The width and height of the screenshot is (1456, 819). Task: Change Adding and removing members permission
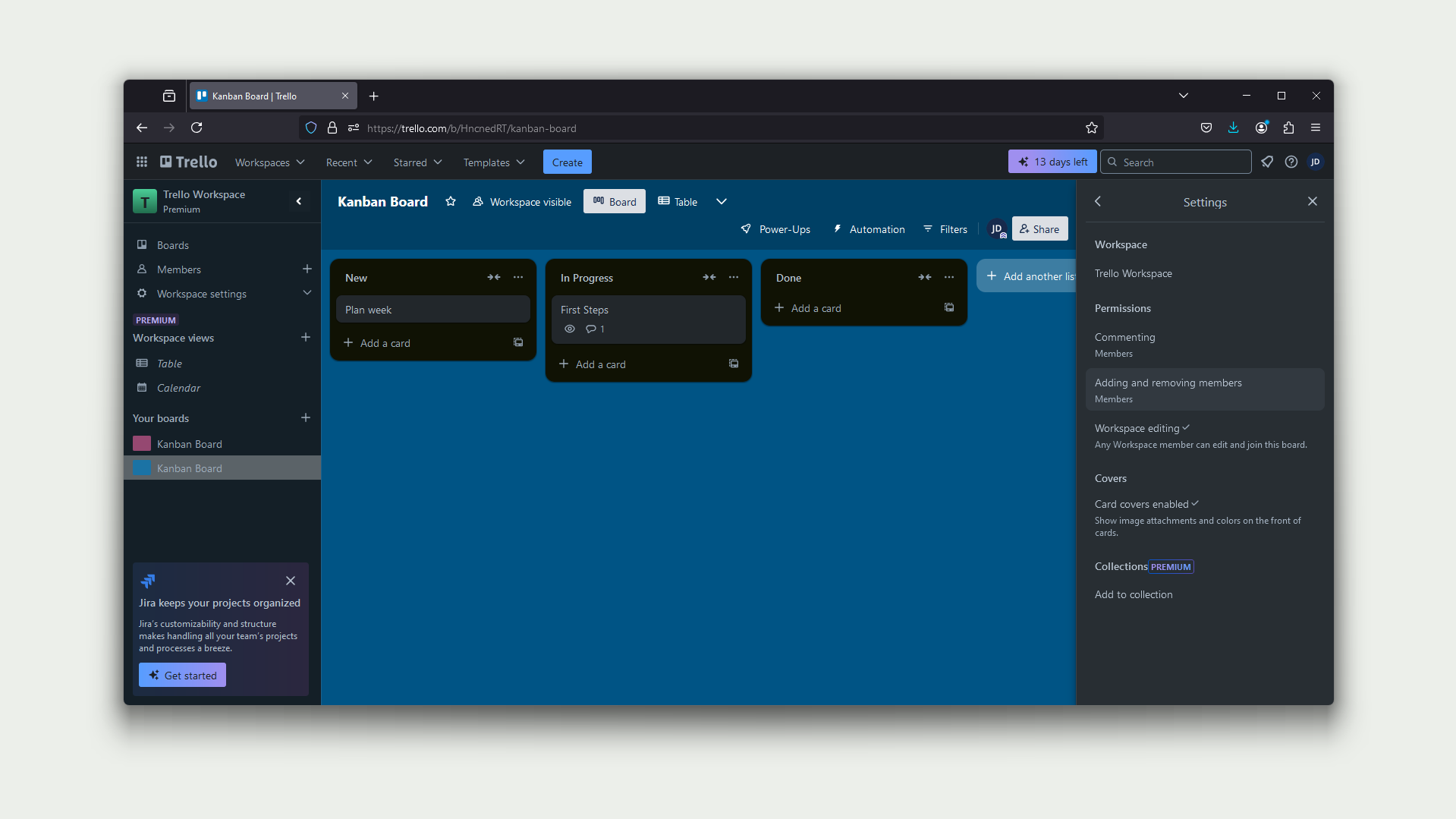[x=1205, y=390]
